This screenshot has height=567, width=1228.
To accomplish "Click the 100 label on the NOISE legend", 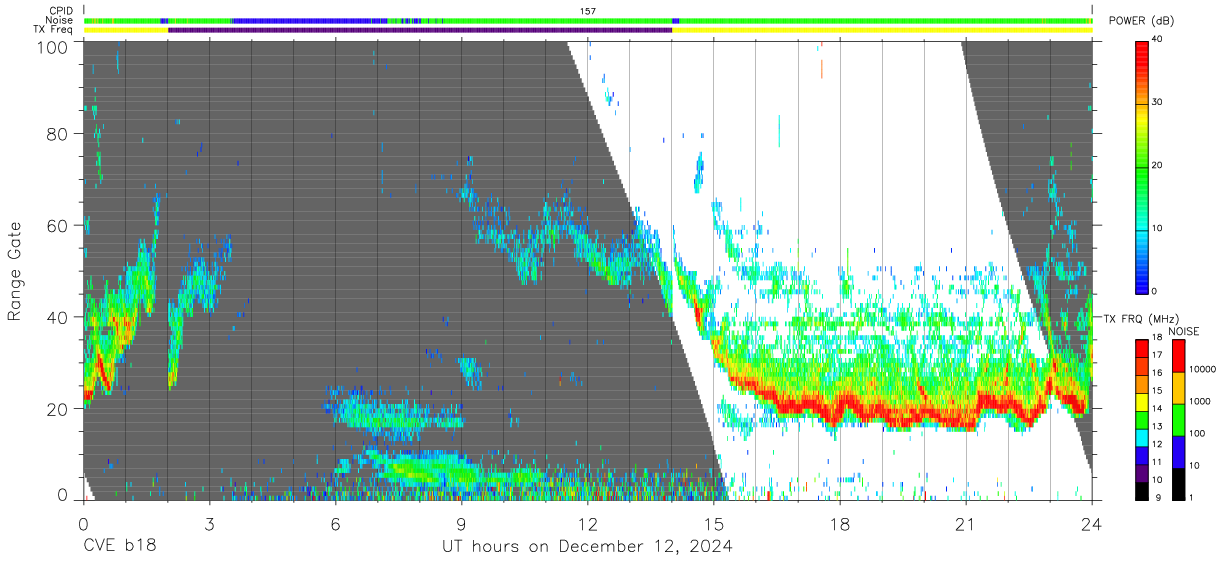I will click(1199, 433).
